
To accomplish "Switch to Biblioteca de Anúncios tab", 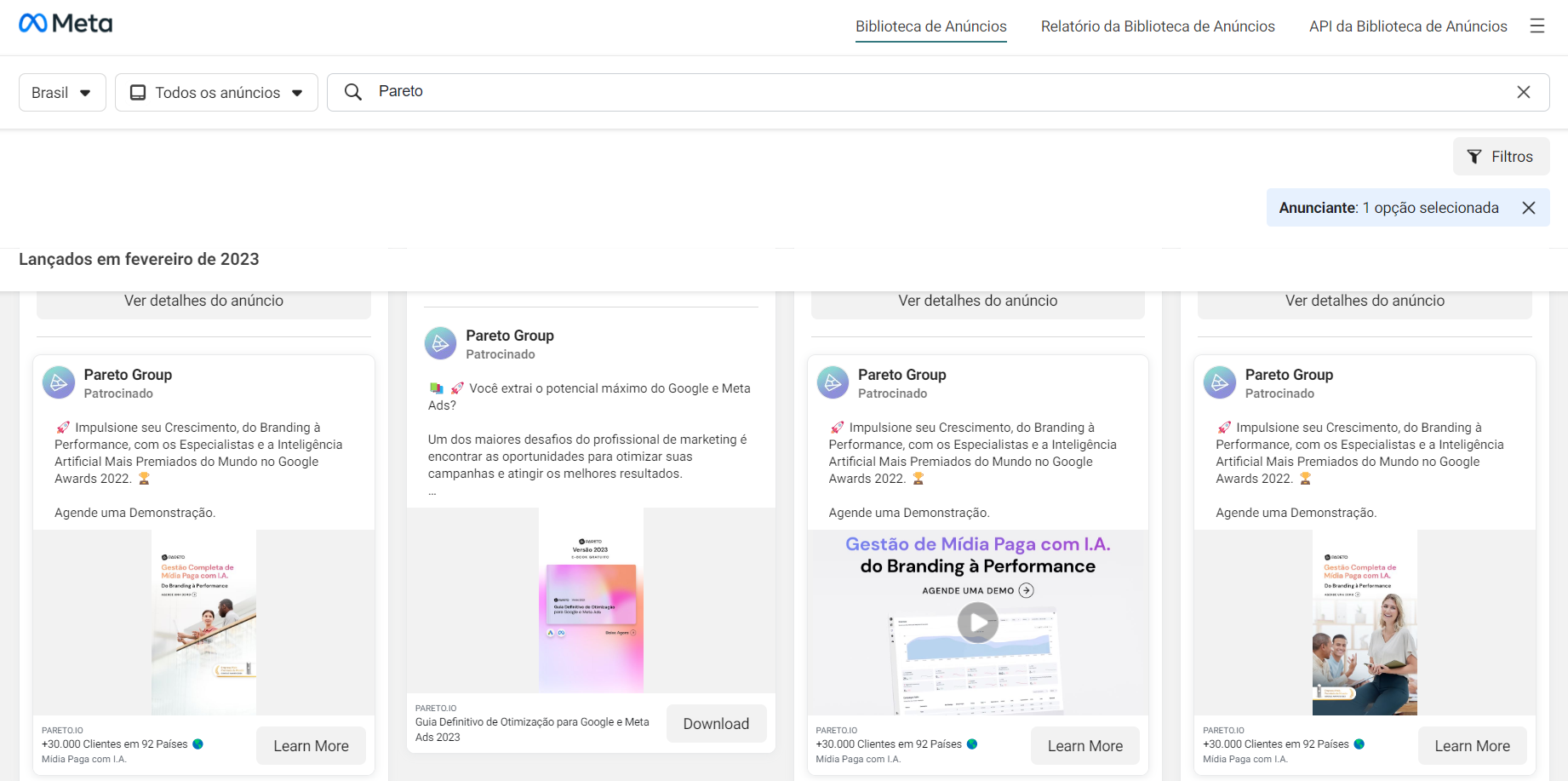I will coord(931,26).
